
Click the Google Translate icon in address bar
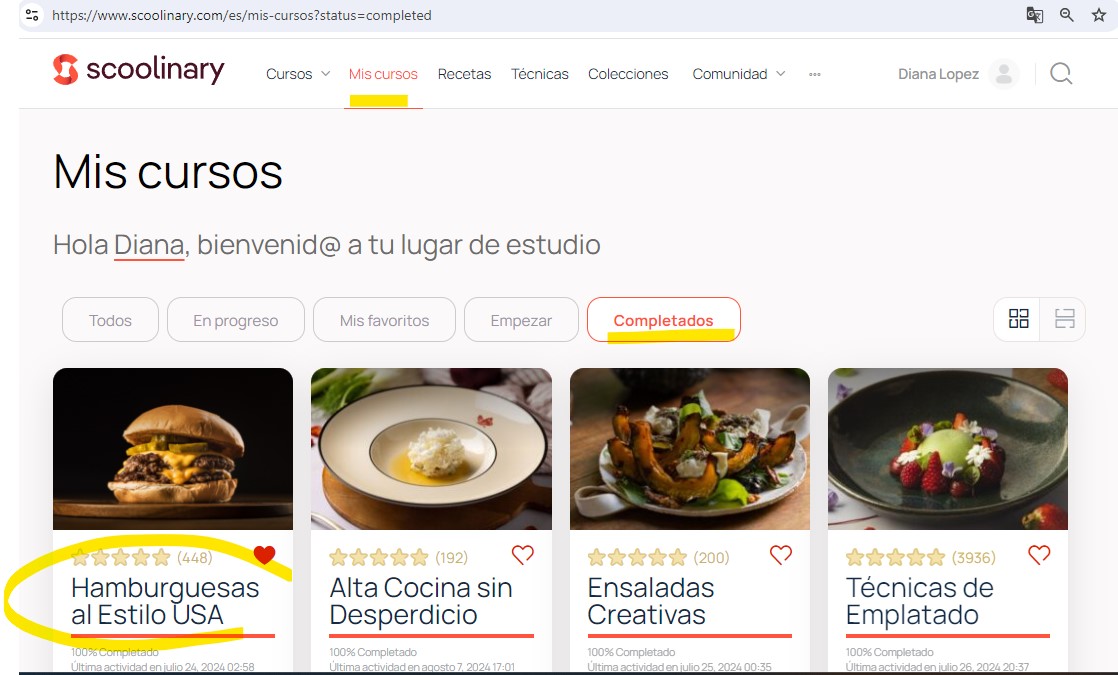tap(1034, 16)
